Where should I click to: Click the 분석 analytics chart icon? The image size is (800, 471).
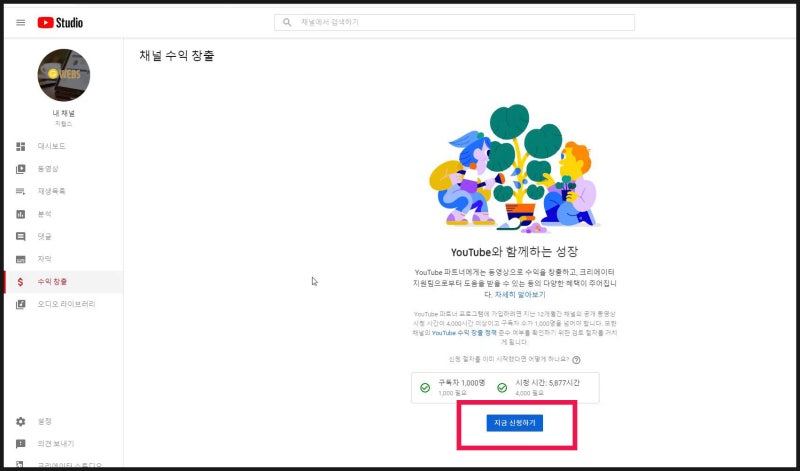[20, 214]
